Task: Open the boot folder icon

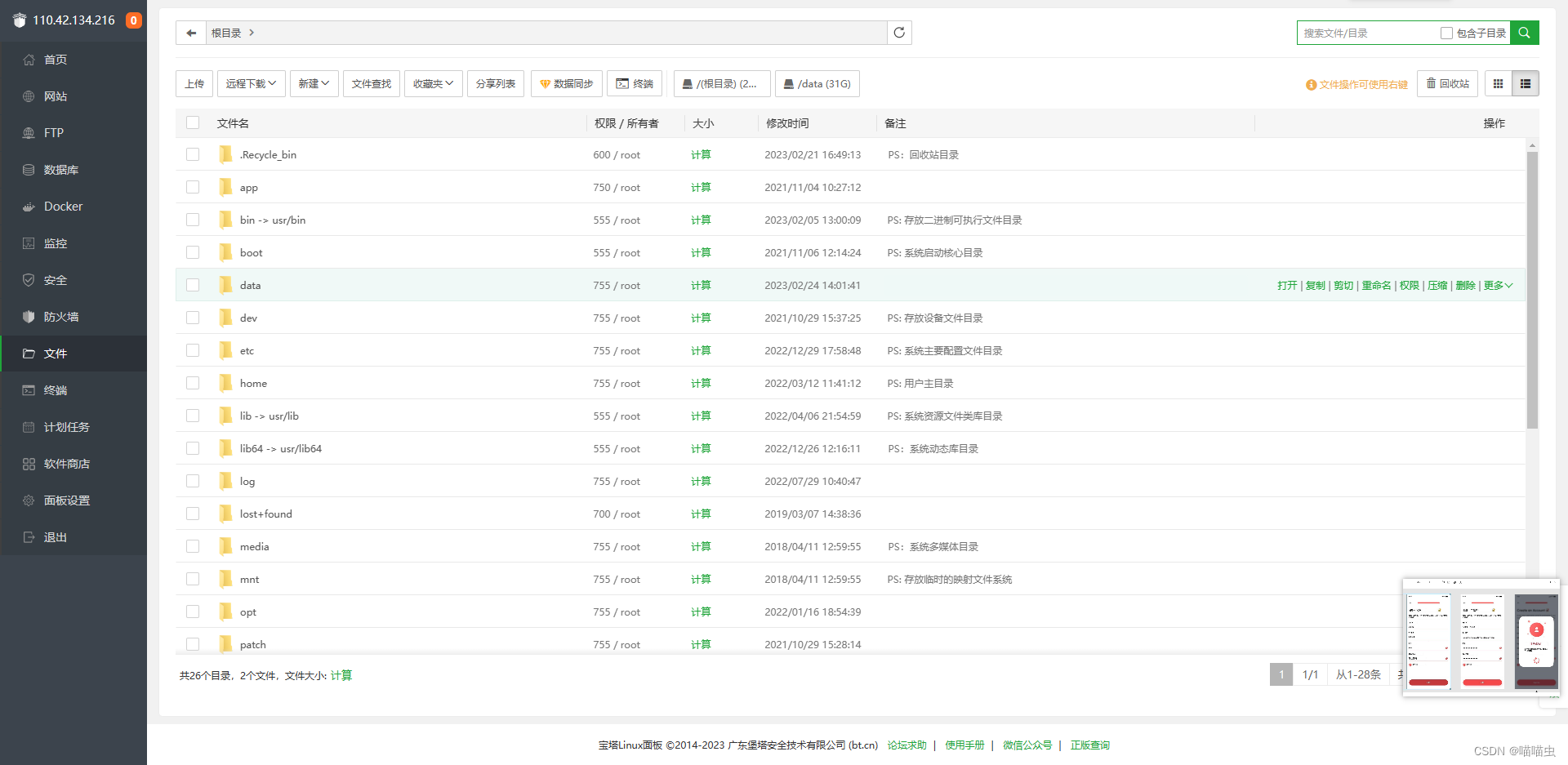Action: [x=225, y=252]
